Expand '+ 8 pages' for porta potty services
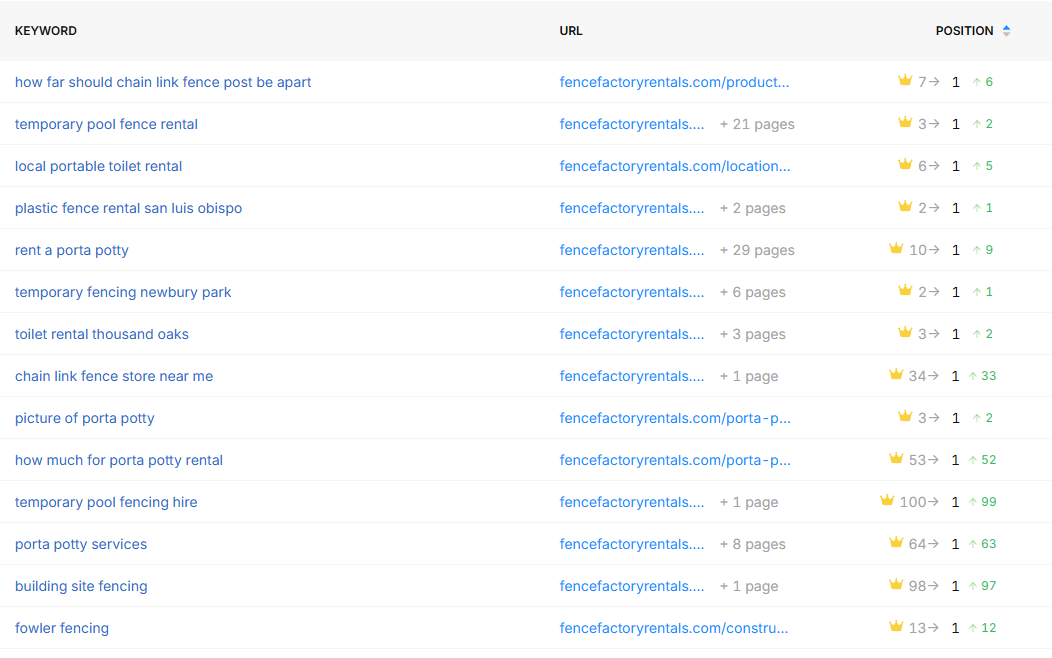 (752, 544)
